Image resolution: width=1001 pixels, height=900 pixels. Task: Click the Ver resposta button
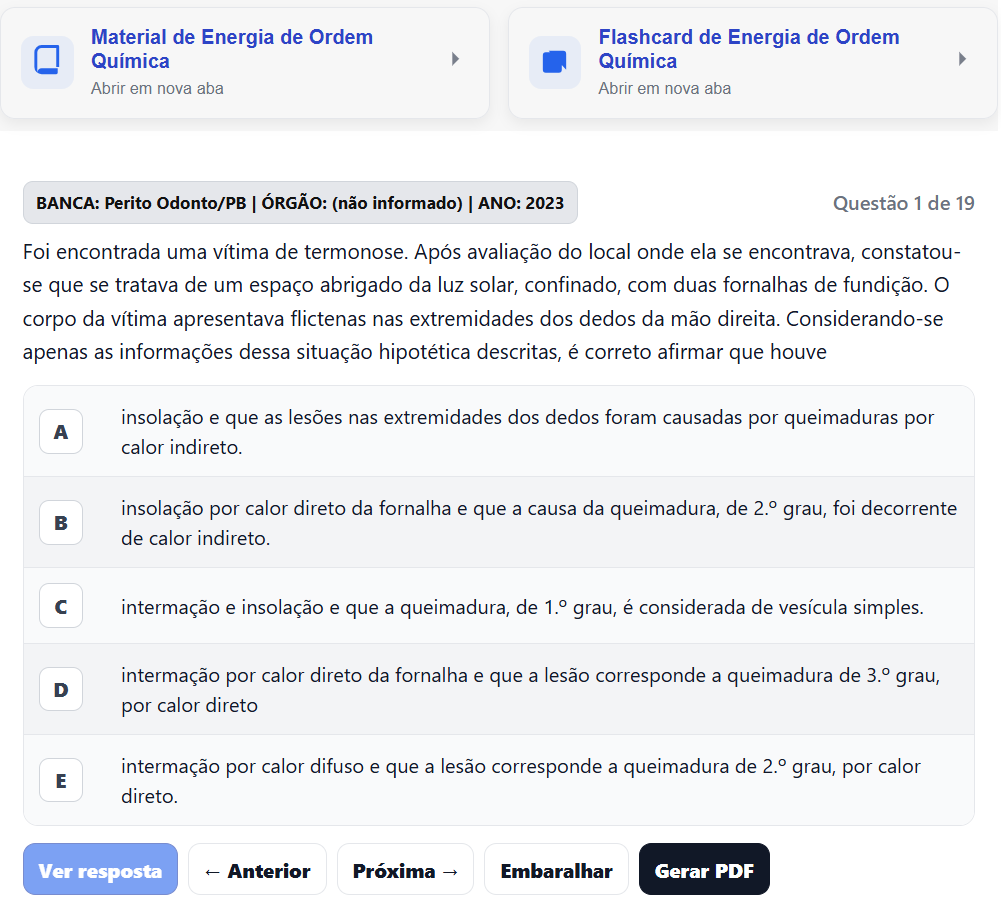tap(99, 869)
